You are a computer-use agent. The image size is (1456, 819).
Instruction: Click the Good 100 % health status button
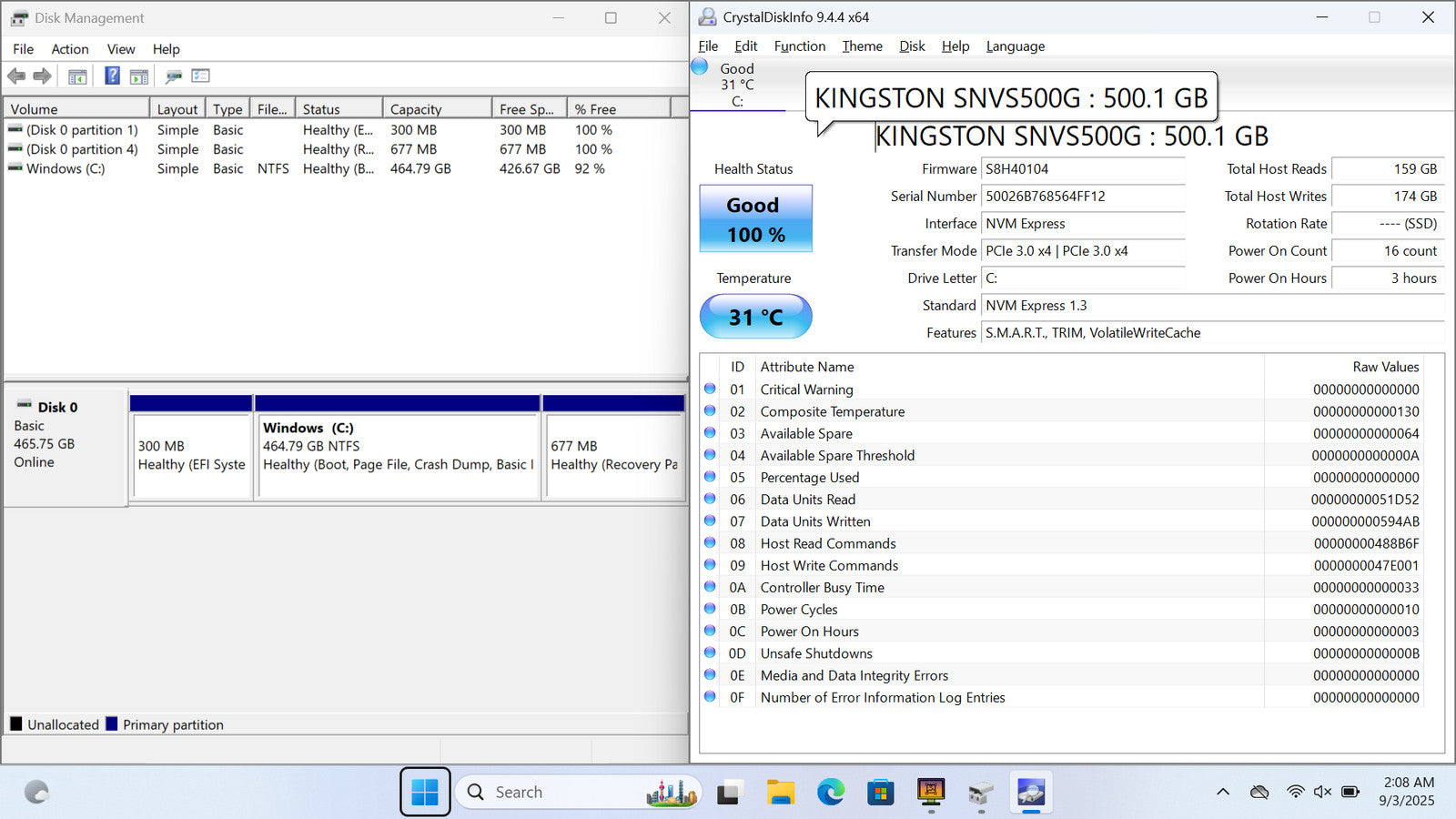click(x=755, y=218)
